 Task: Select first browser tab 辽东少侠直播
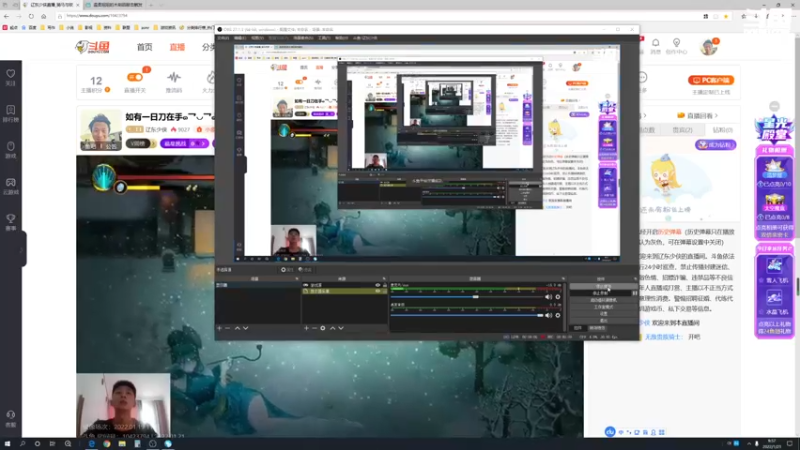50,5
